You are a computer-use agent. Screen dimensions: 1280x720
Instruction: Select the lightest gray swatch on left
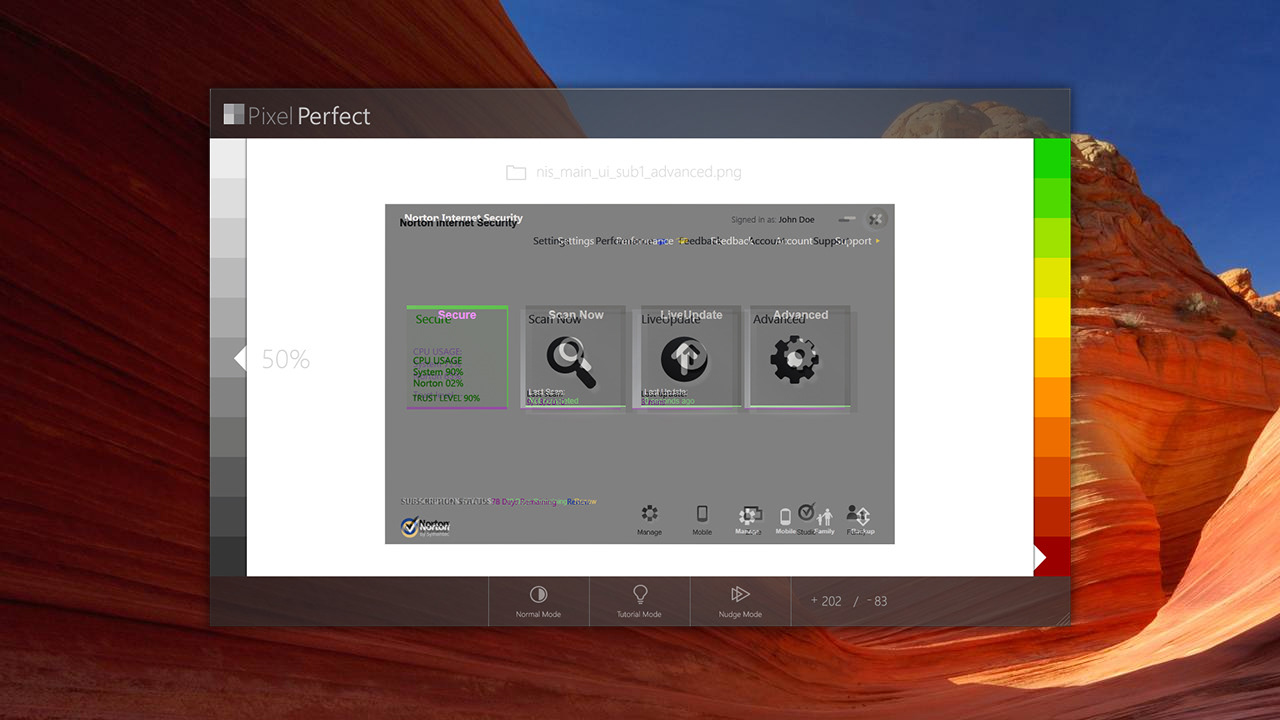click(228, 158)
